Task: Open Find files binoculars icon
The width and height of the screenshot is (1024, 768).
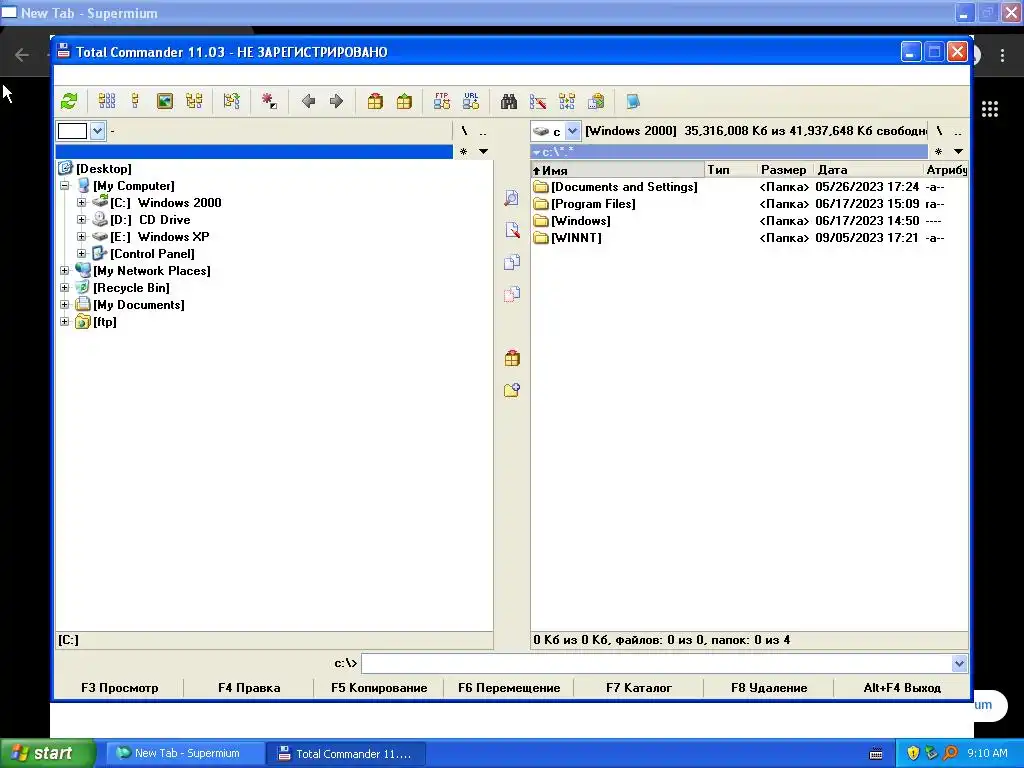Action: tap(509, 101)
